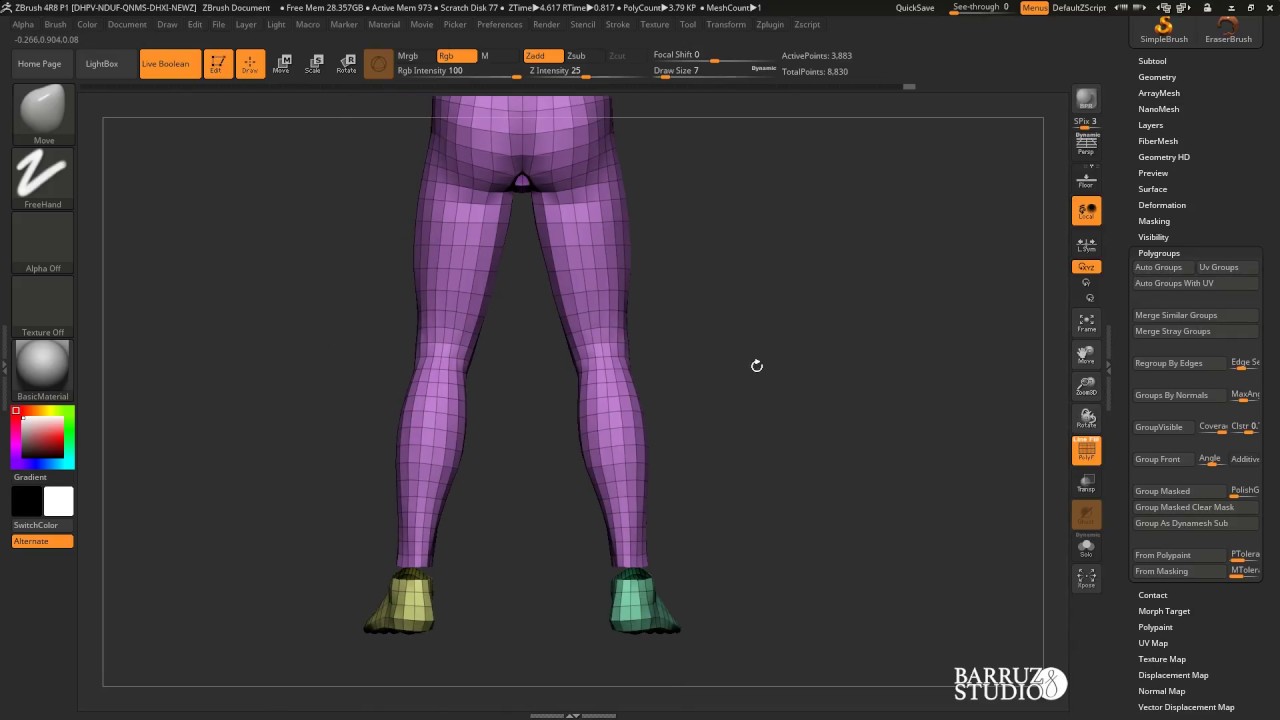Open the Texture Off selector
This screenshot has width=1280, height=720.
pos(43,306)
